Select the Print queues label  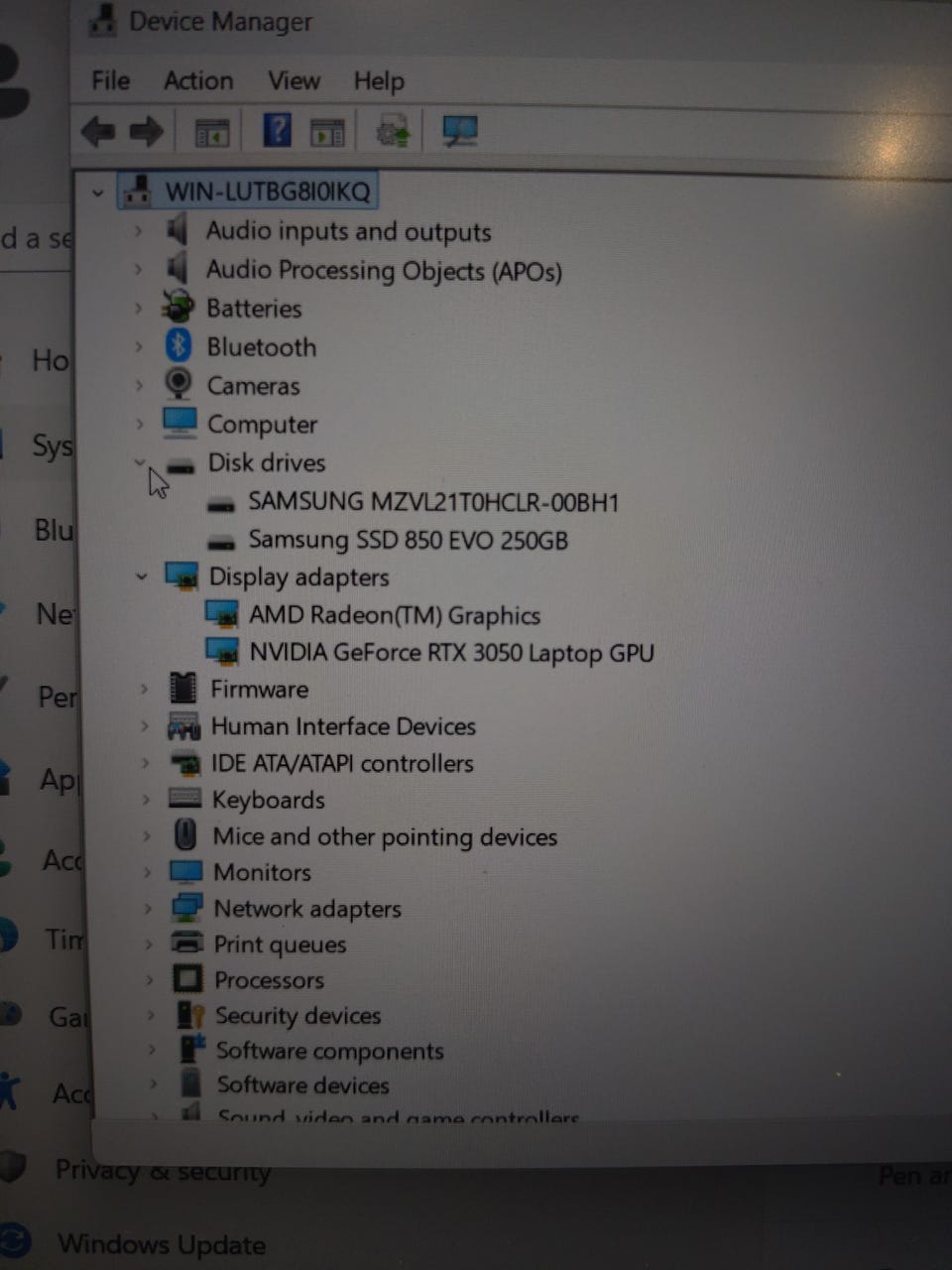280,945
